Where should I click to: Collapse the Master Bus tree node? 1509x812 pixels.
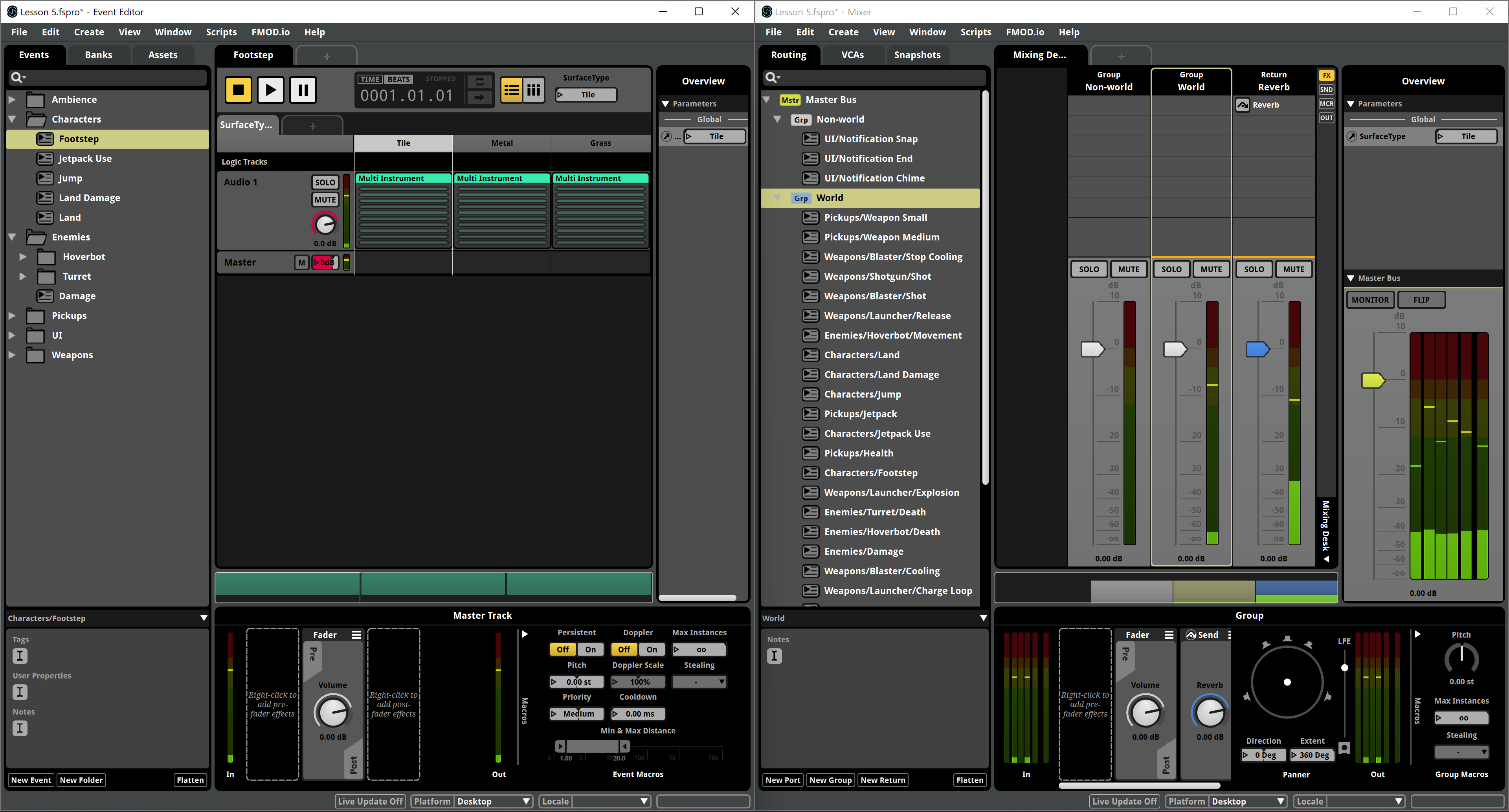click(766, 99)
